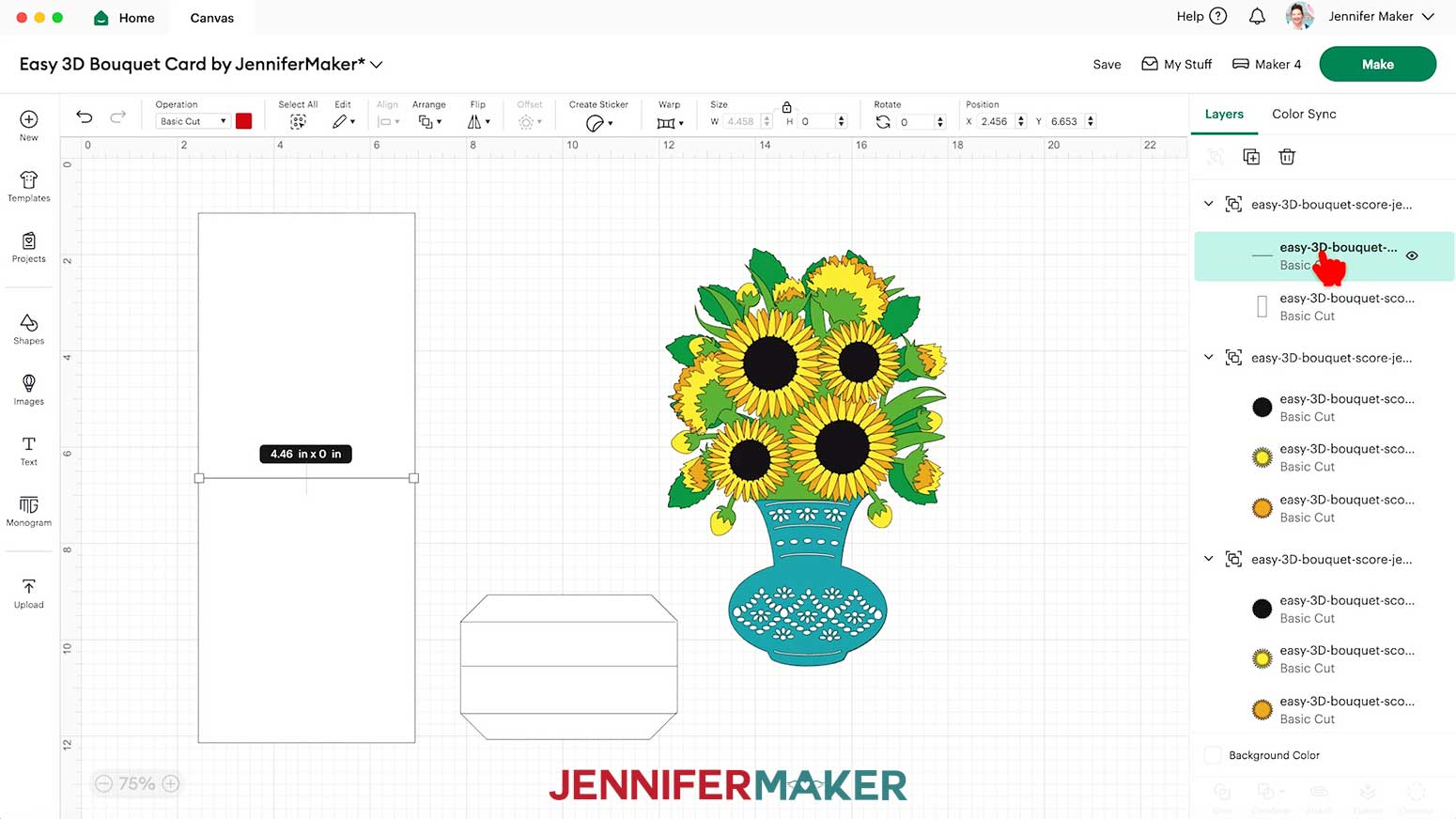Screen dimensions: 1456x819
Task: Duplicate the selected layer
Action: [x=1251, y=157]
